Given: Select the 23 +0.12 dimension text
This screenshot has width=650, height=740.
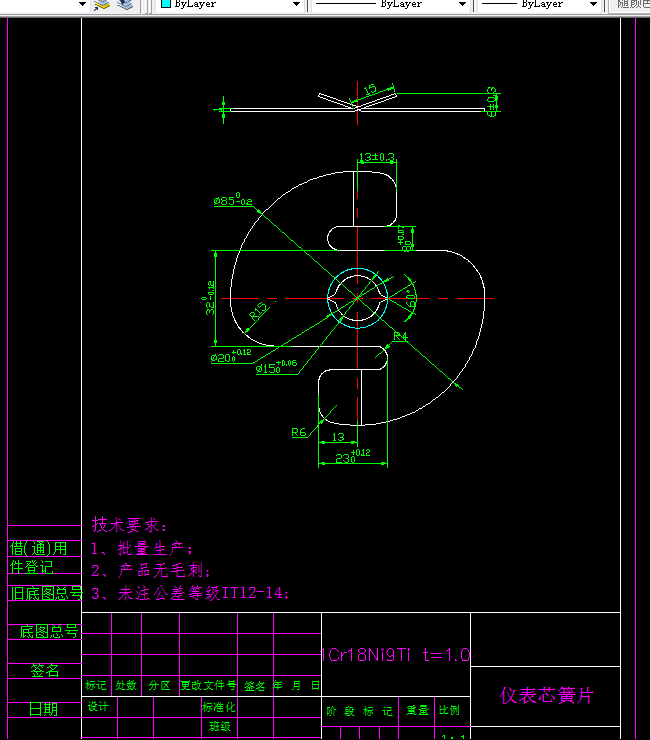Looking at the screenshot, I should 353,457.
